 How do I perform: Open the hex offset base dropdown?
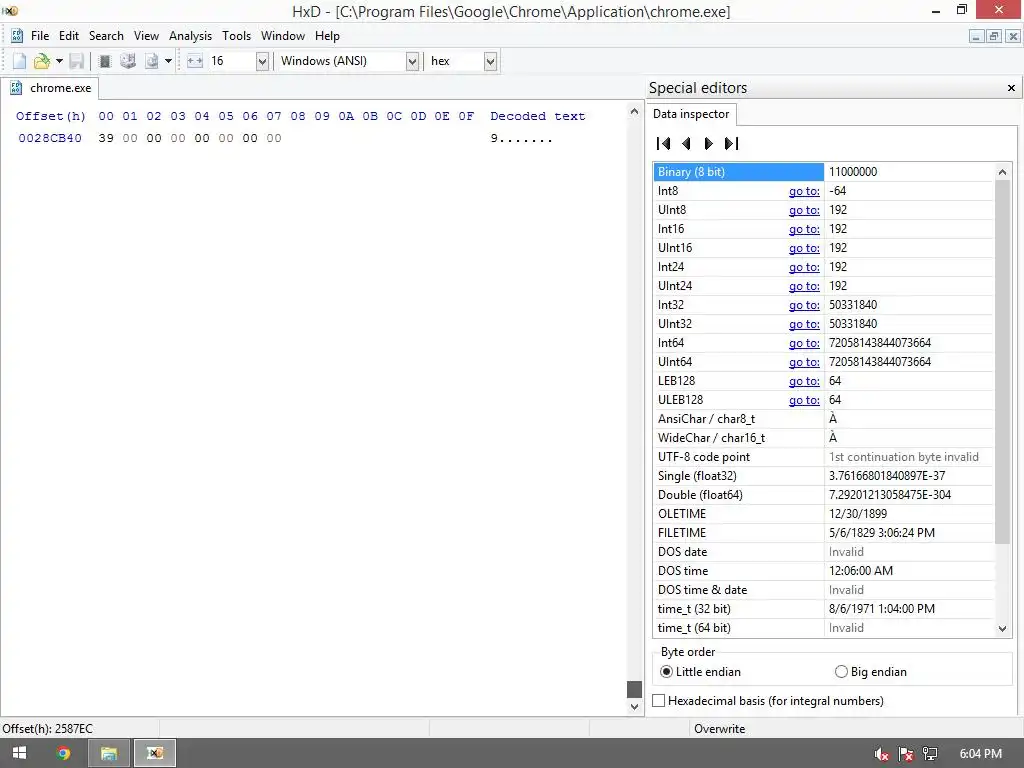[490, 61]
